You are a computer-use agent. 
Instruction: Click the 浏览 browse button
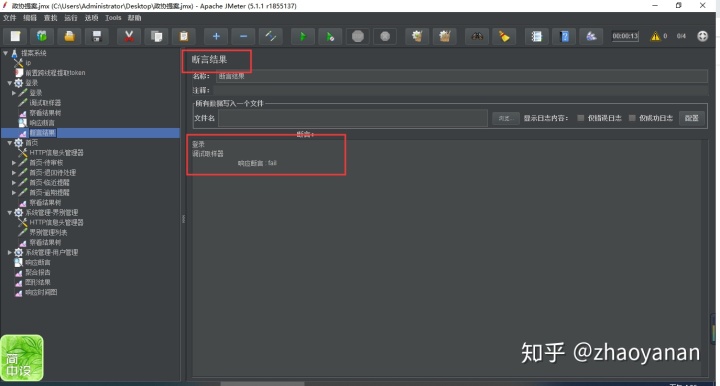tap(506, 118)
